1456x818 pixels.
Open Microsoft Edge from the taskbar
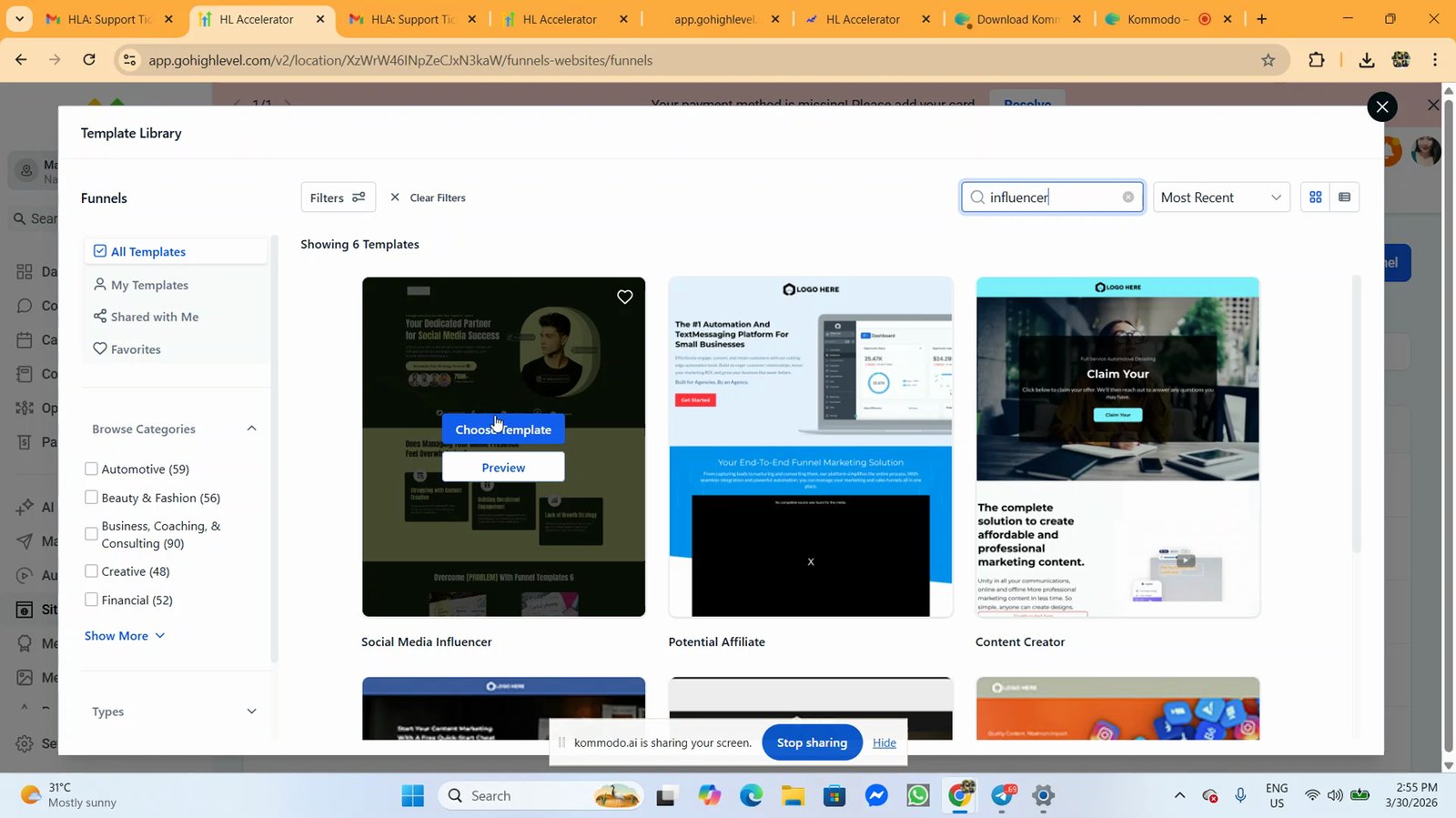pyautogui.click(x=751, y=795)
